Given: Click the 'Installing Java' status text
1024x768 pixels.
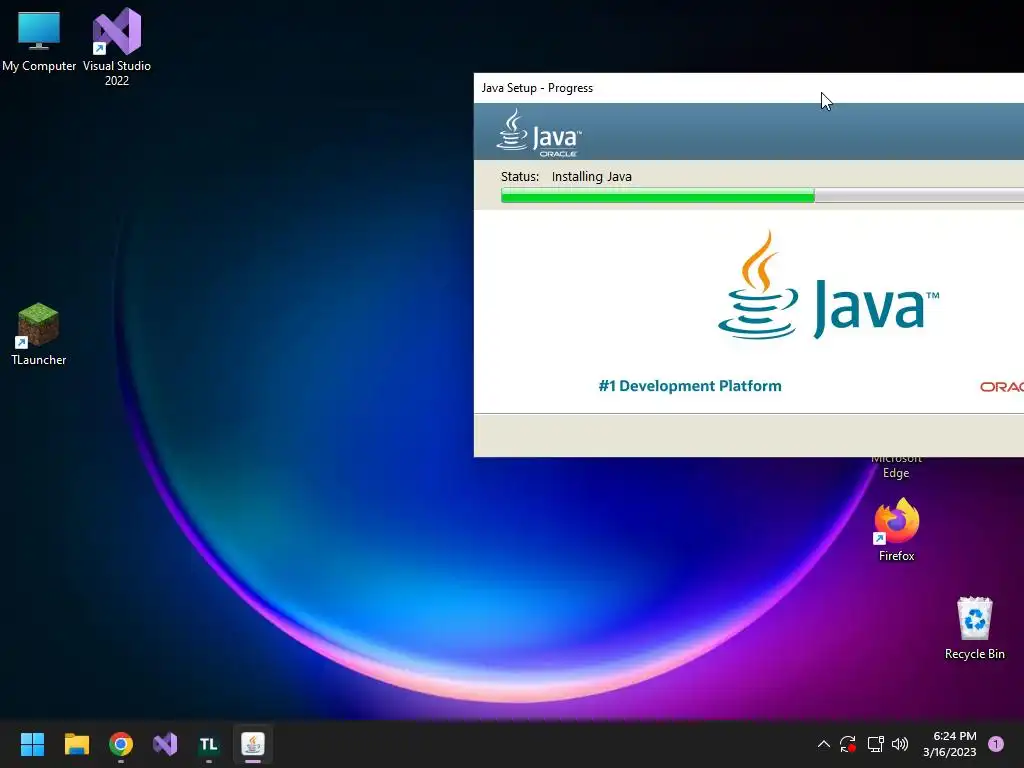Looking at the screenshot, I should point(592,176).
